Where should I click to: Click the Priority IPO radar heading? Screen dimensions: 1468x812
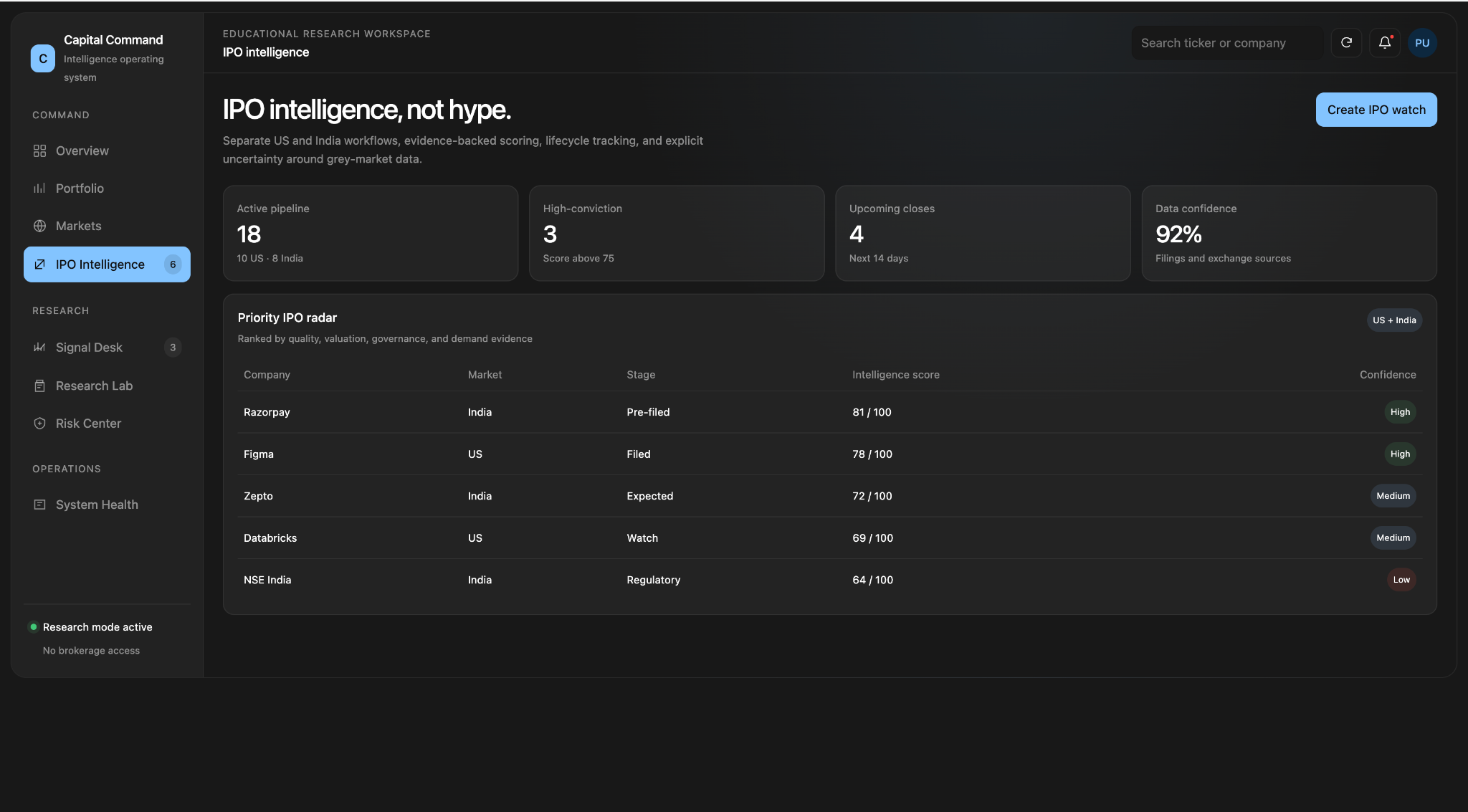(x=287, y=317)
